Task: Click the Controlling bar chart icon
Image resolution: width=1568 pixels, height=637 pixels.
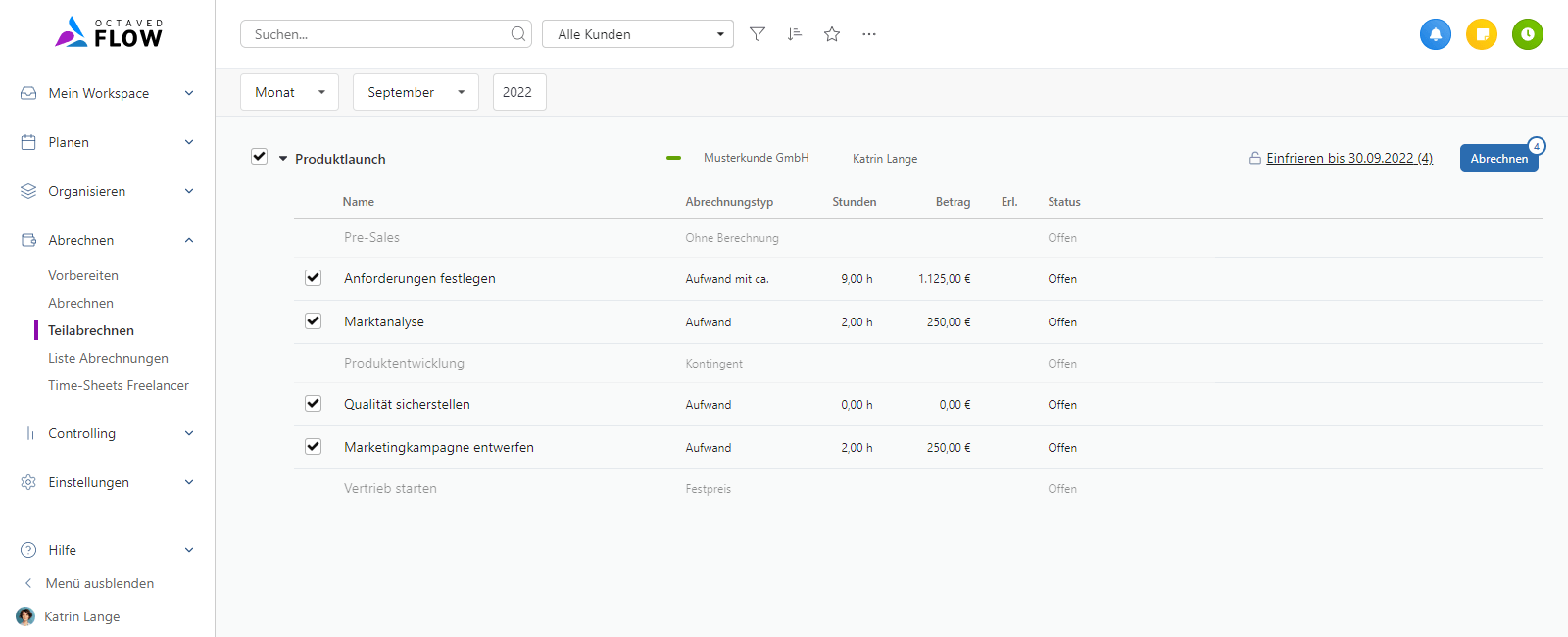Action: (x=28, y=433)
